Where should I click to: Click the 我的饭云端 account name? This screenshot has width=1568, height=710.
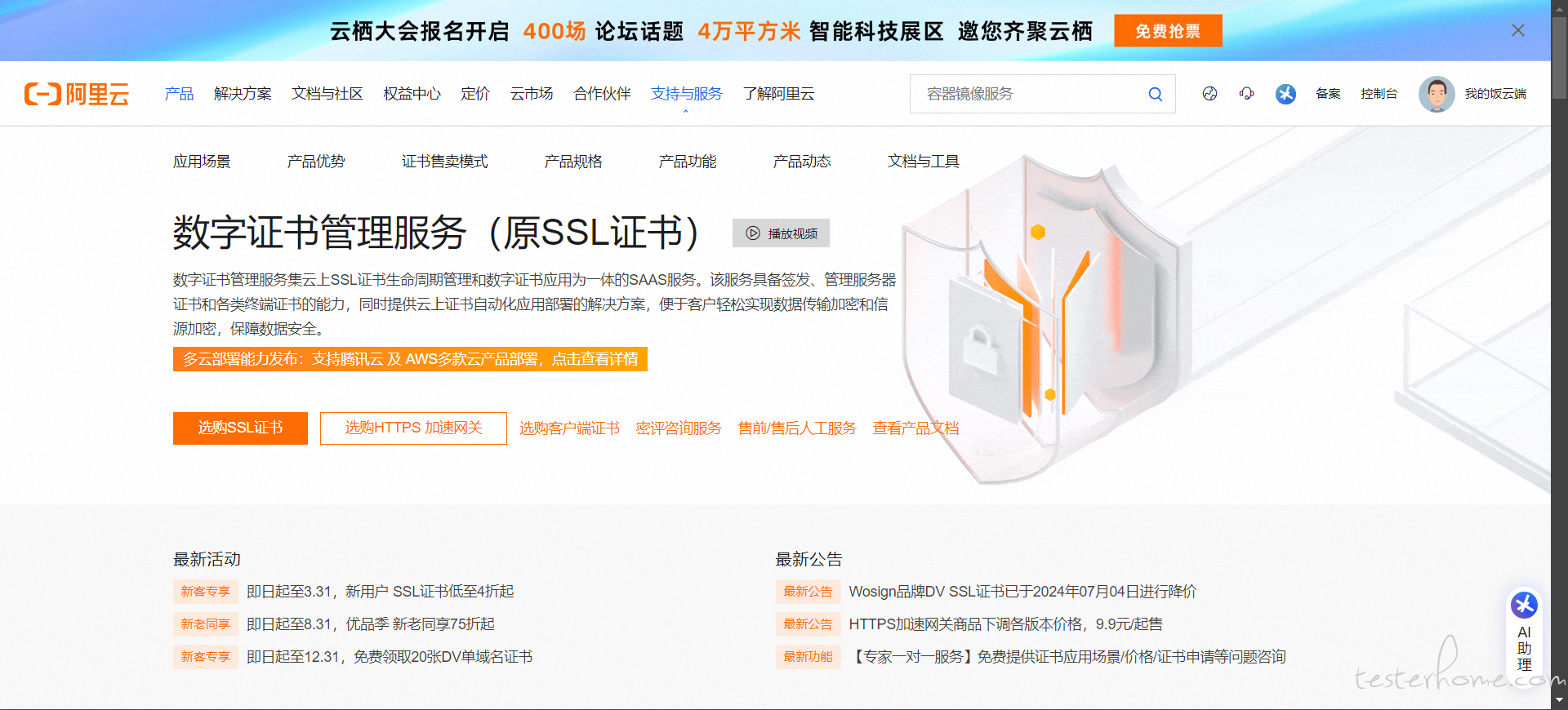(1495, 94)
